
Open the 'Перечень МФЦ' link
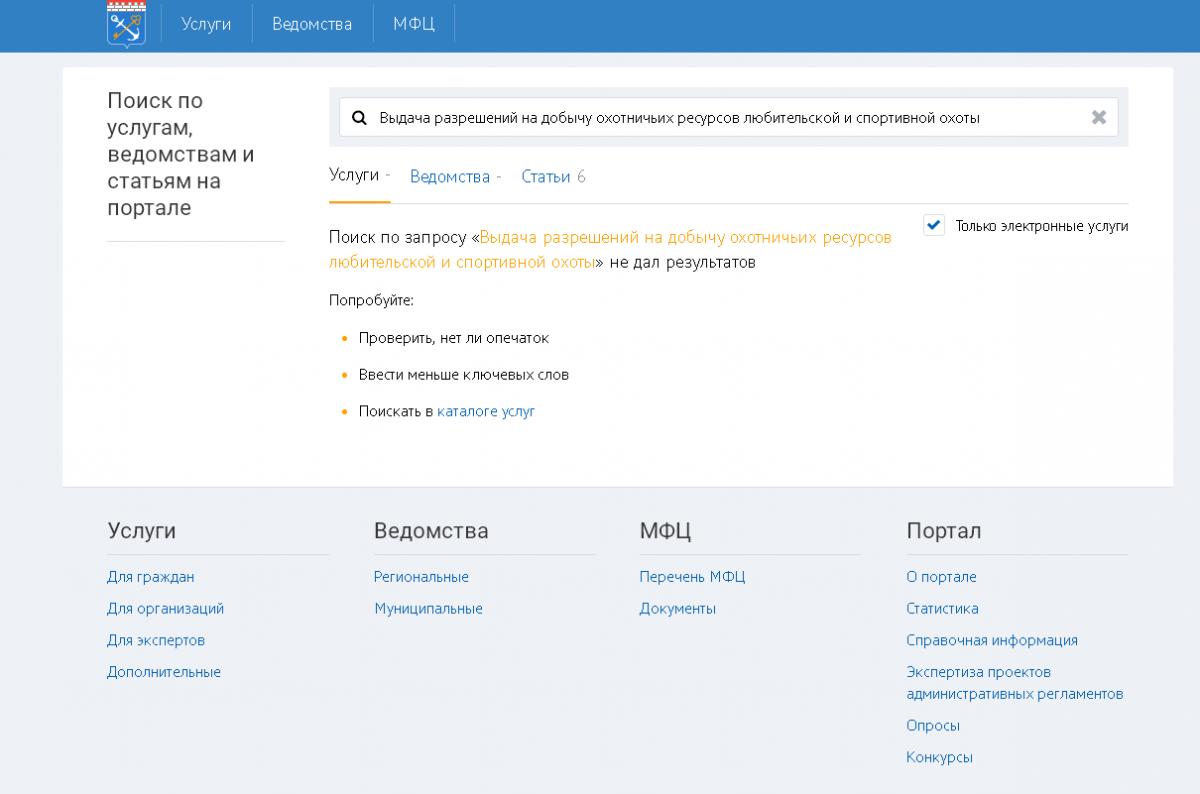tap(692, 577)
